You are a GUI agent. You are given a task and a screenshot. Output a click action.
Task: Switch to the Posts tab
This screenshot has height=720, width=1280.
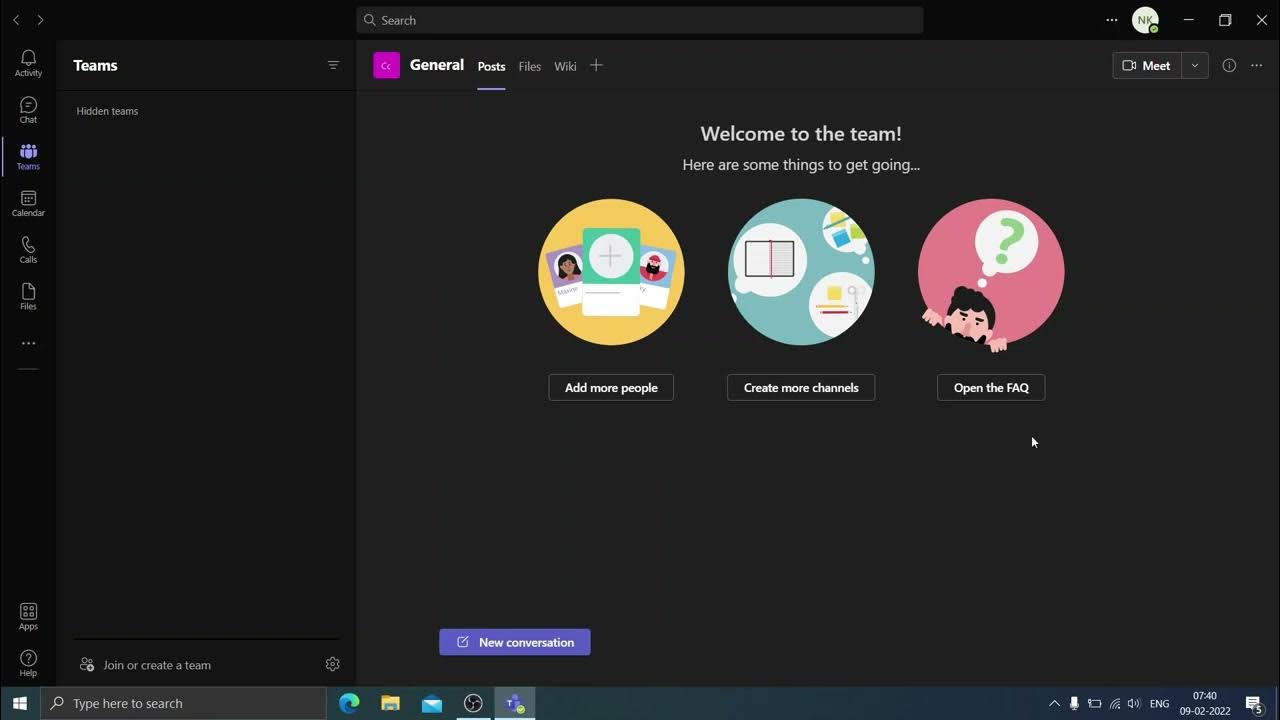coord(491,66)
